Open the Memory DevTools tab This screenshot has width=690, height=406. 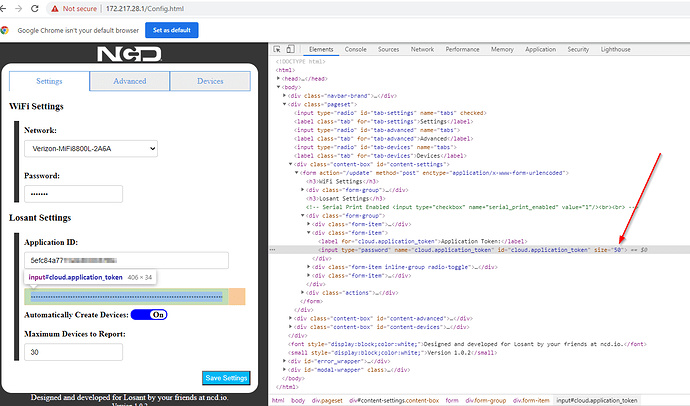tap(502, 49)
